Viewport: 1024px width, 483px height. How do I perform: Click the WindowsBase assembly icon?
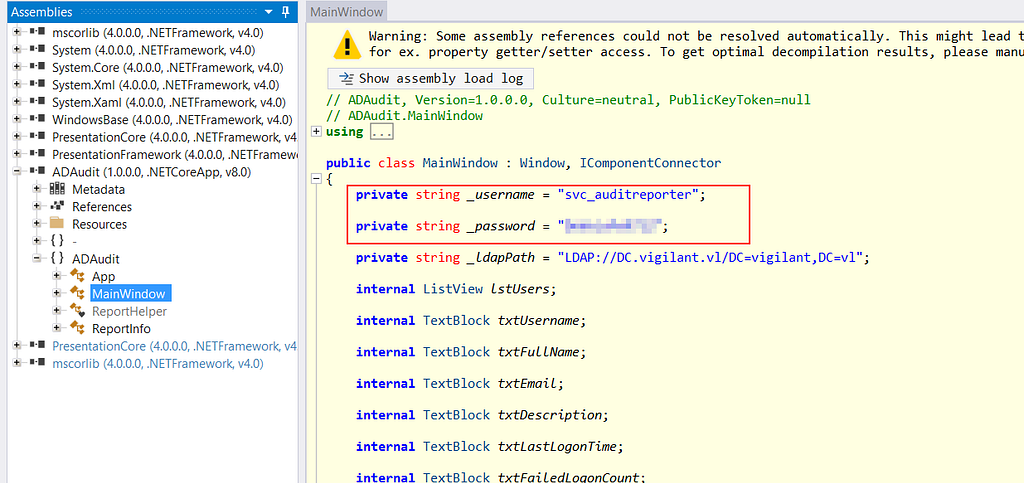pyautogui.click(x=37, y=119)
